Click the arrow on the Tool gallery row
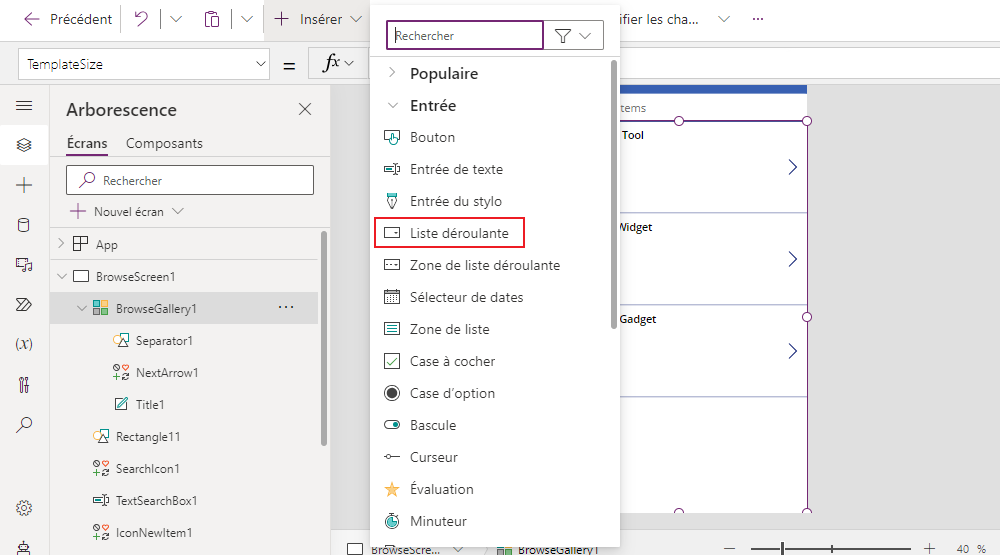The height and width of the screenshot is (555, 1000). pos(792,167)
